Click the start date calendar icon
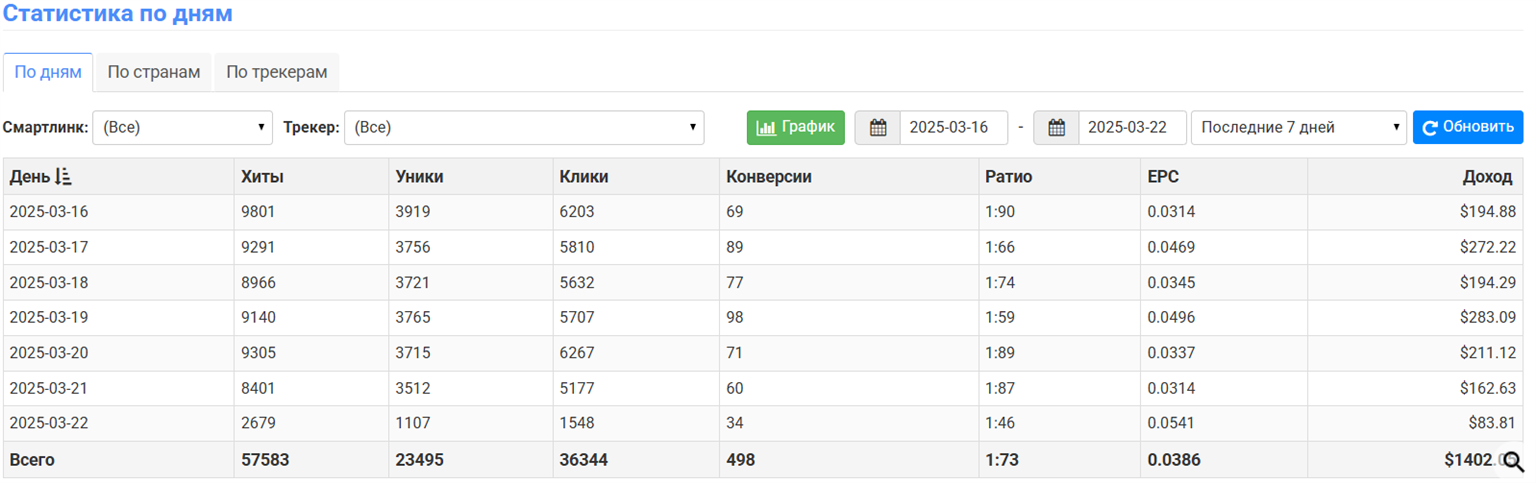This screenshot has height=483, width=1536. point(878,128)
